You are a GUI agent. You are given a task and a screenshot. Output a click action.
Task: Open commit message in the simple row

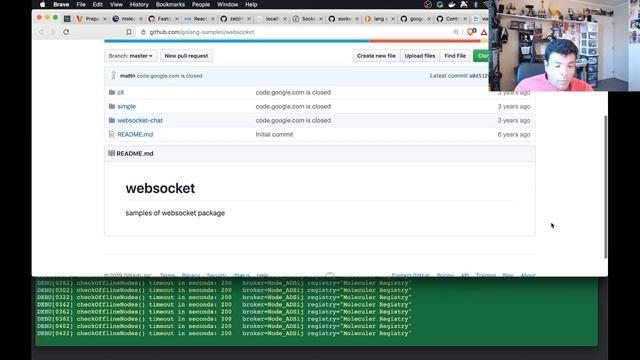click(293, 106)
